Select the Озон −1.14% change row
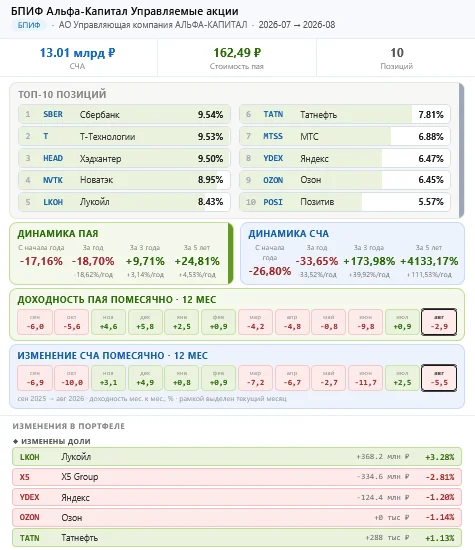 click(237, 517)
